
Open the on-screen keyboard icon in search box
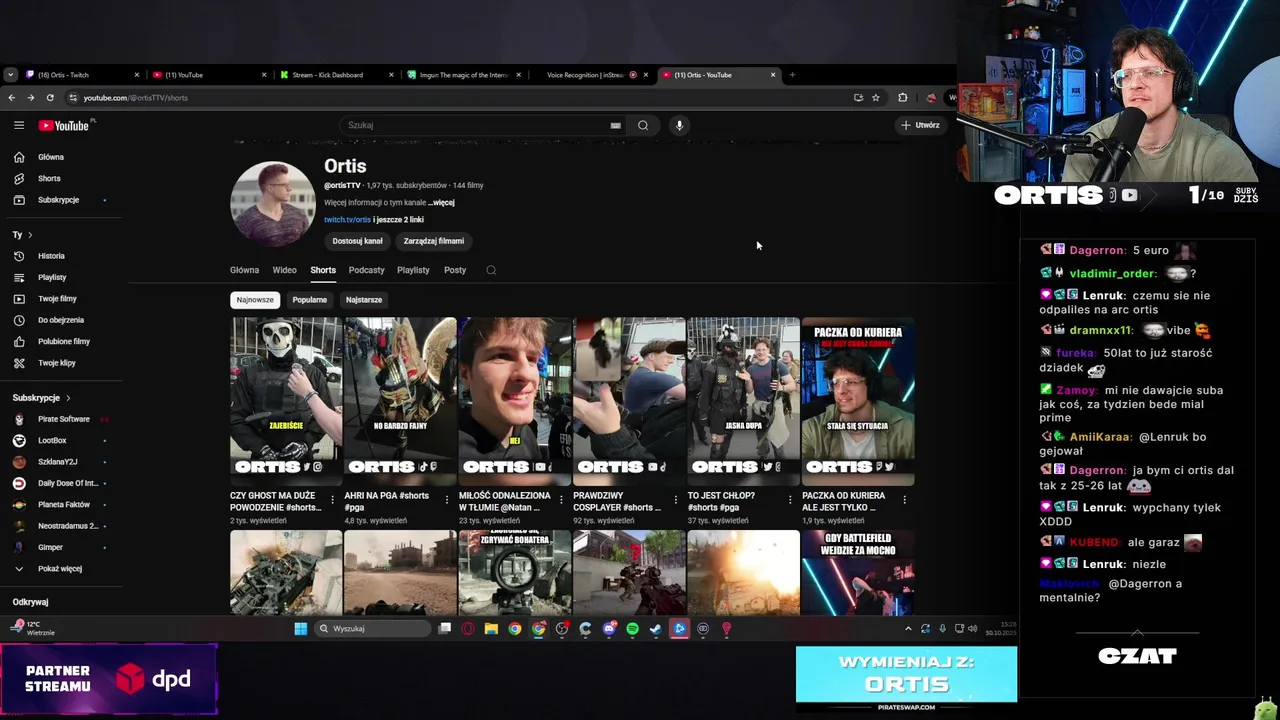click(615, 125)
